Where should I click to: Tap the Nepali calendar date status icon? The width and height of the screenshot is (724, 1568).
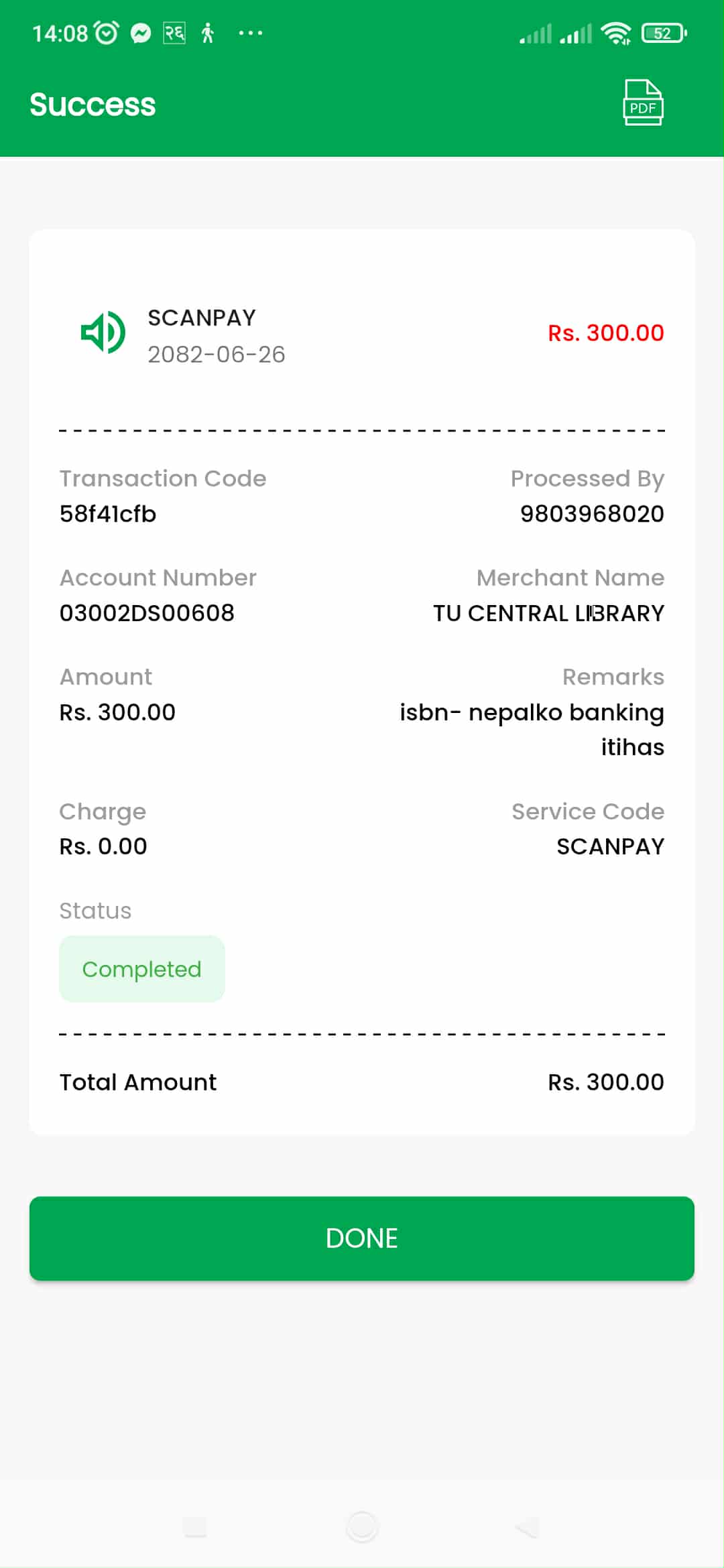[x=174, y=33]
